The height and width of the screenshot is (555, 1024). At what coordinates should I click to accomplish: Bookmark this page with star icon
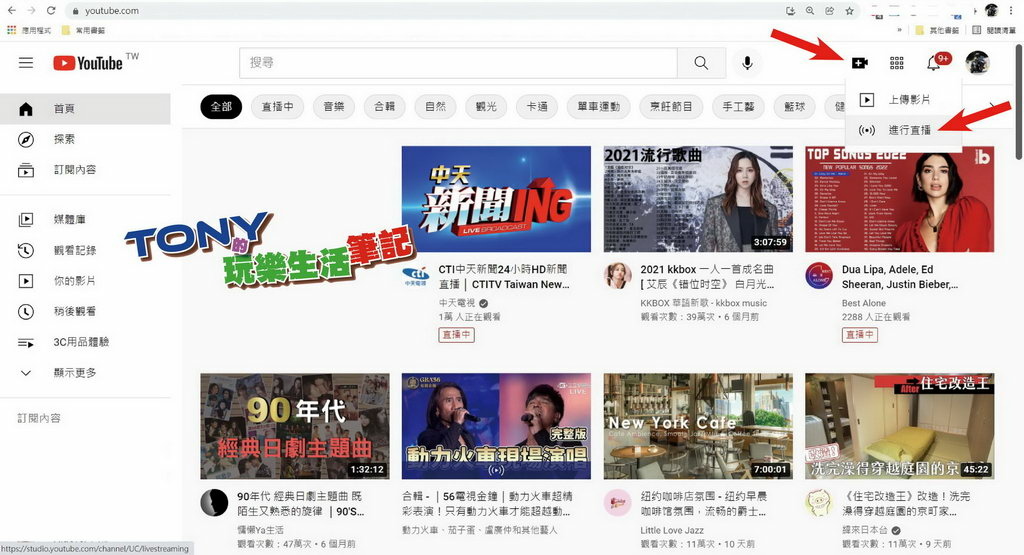849,10
